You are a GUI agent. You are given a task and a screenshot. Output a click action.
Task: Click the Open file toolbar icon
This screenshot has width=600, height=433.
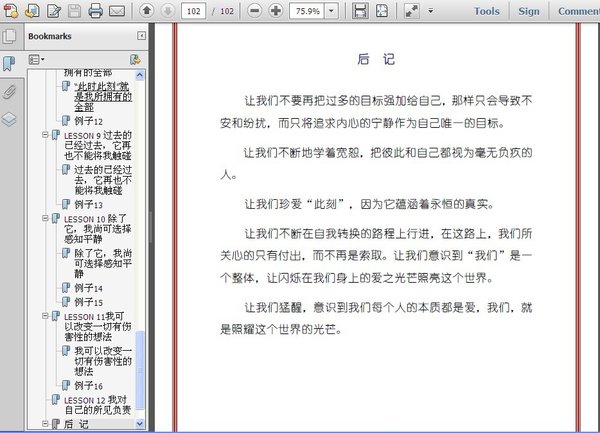pyautogui.click(x=32, y=11)
